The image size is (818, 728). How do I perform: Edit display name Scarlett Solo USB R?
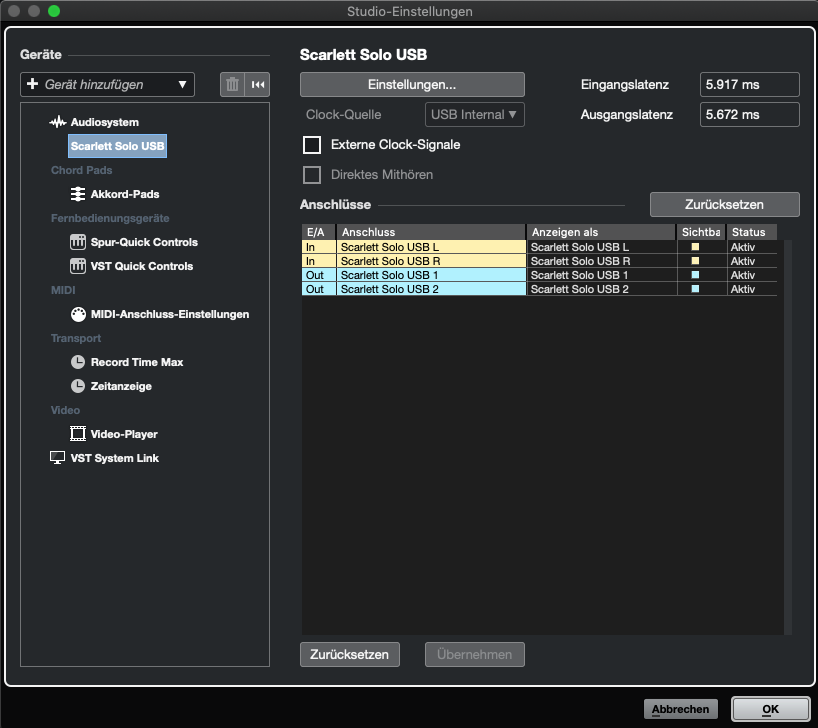pyautogui.click(x=602, y=261)
